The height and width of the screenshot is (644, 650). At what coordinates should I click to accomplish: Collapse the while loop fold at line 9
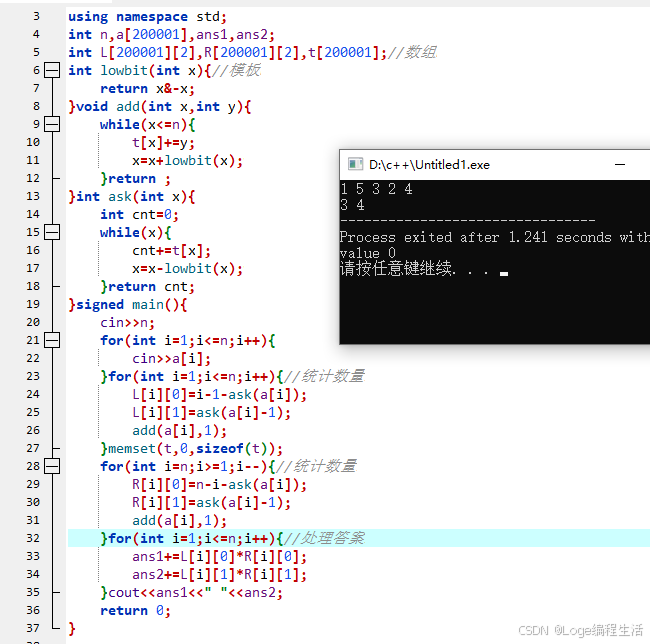pos(52,124)
